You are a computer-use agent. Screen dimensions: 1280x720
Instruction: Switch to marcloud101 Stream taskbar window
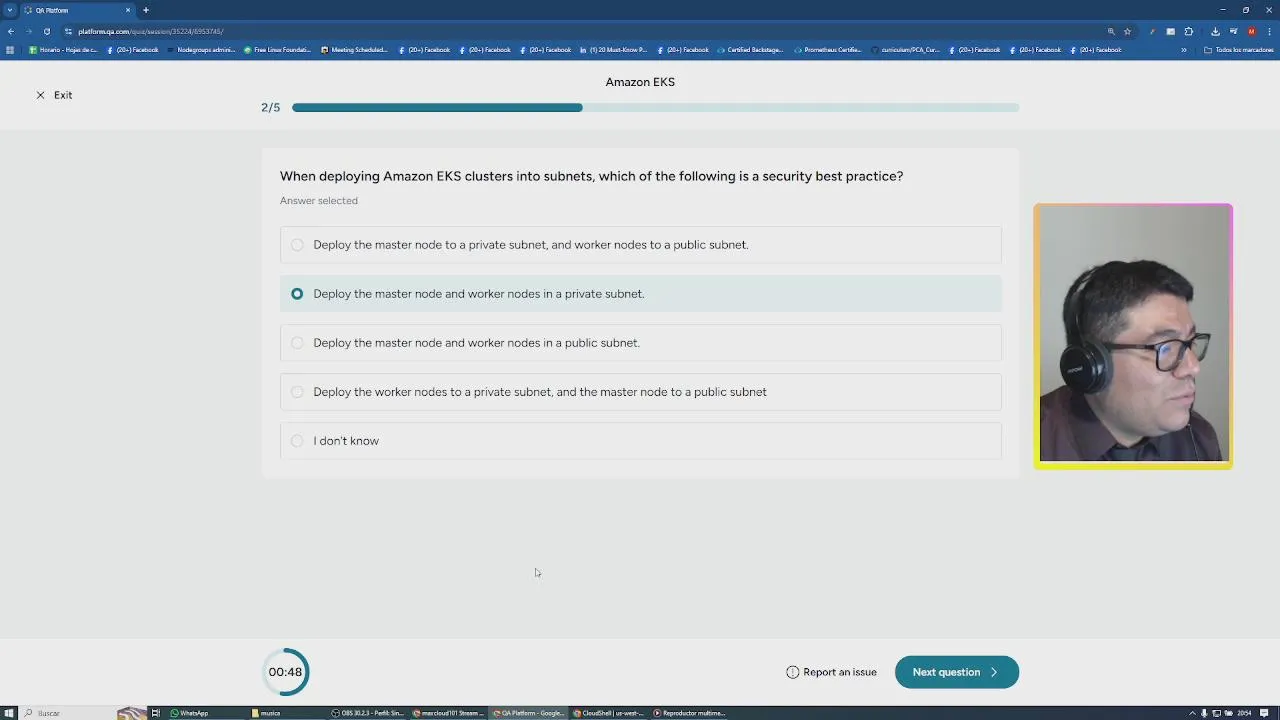tap(449, 713)
